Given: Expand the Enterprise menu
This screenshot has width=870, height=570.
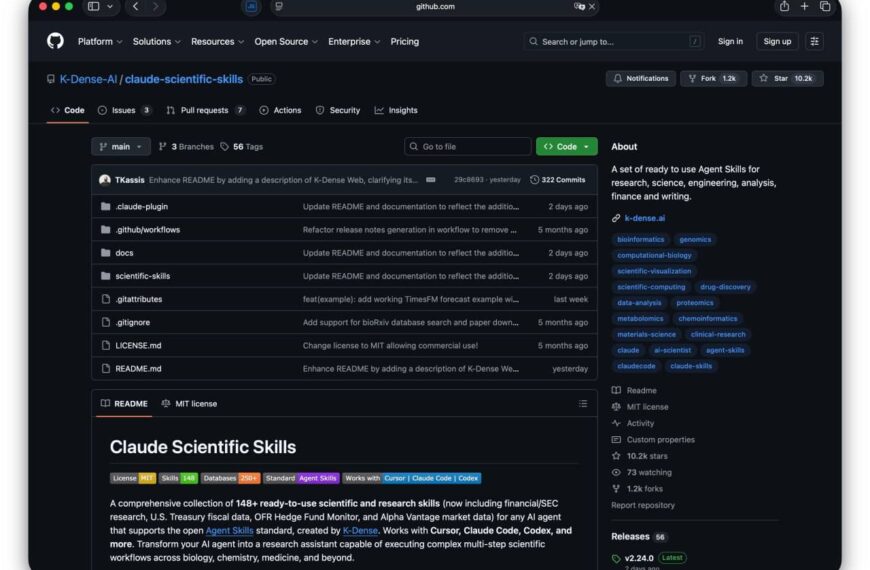Looking at the screenshot, I should [354, 42].
